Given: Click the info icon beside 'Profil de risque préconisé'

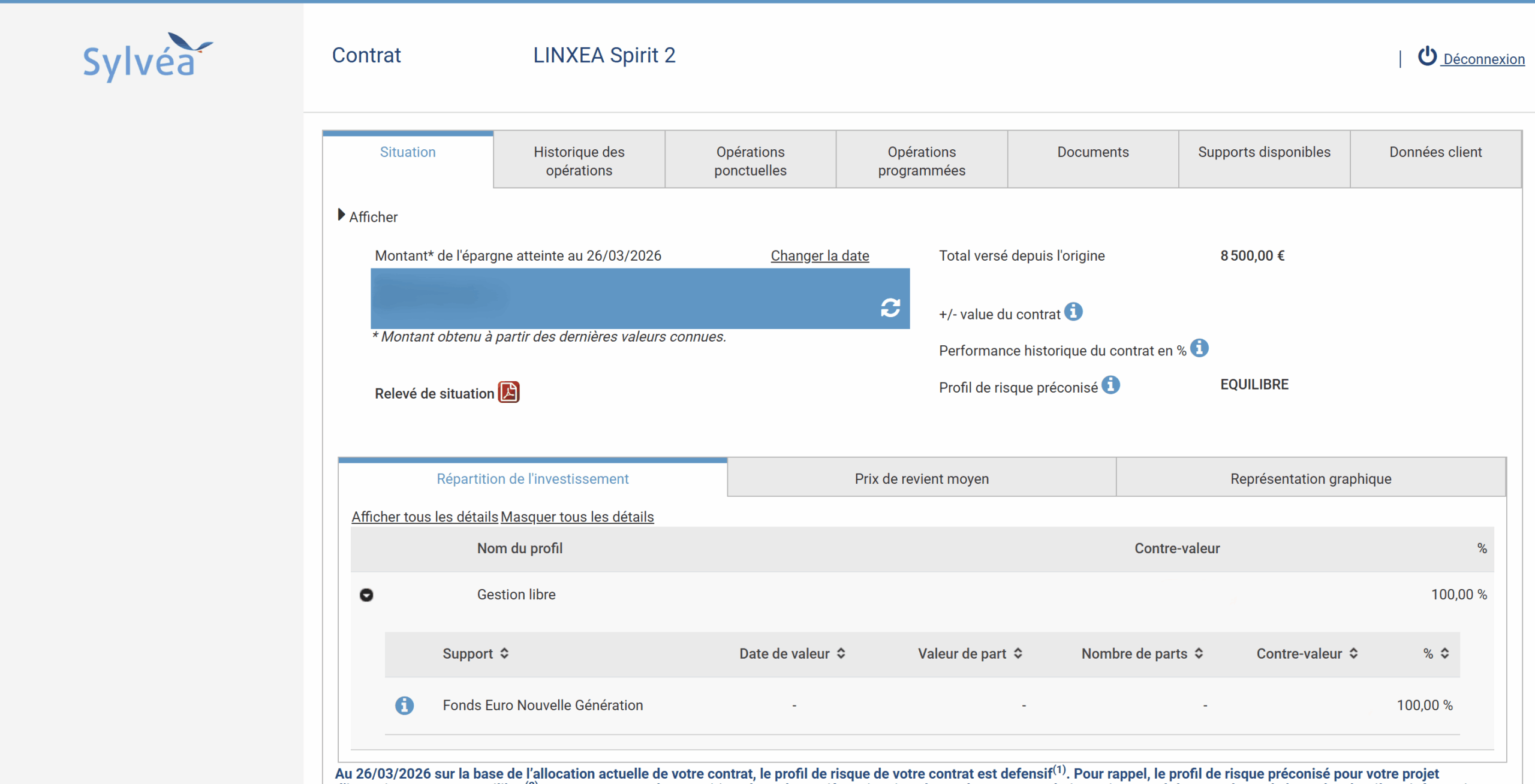Looking at the screenshot, I should [x=1112, y=385].
